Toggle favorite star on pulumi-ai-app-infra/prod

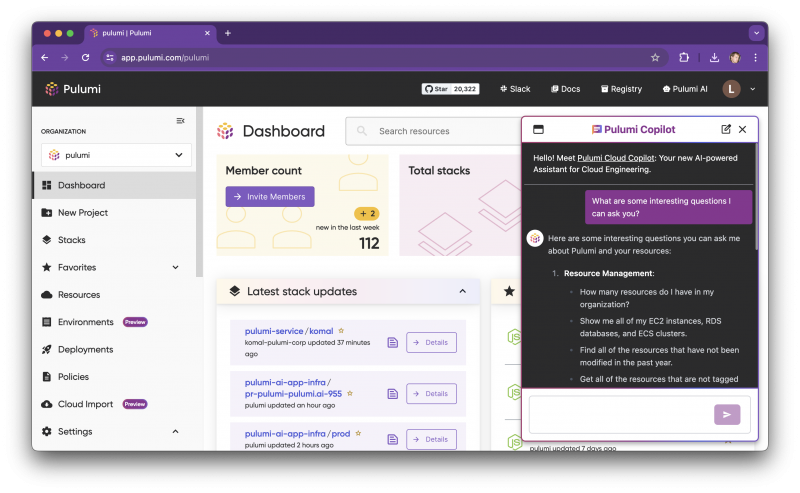pyautogui.click(x=358, y=433)
